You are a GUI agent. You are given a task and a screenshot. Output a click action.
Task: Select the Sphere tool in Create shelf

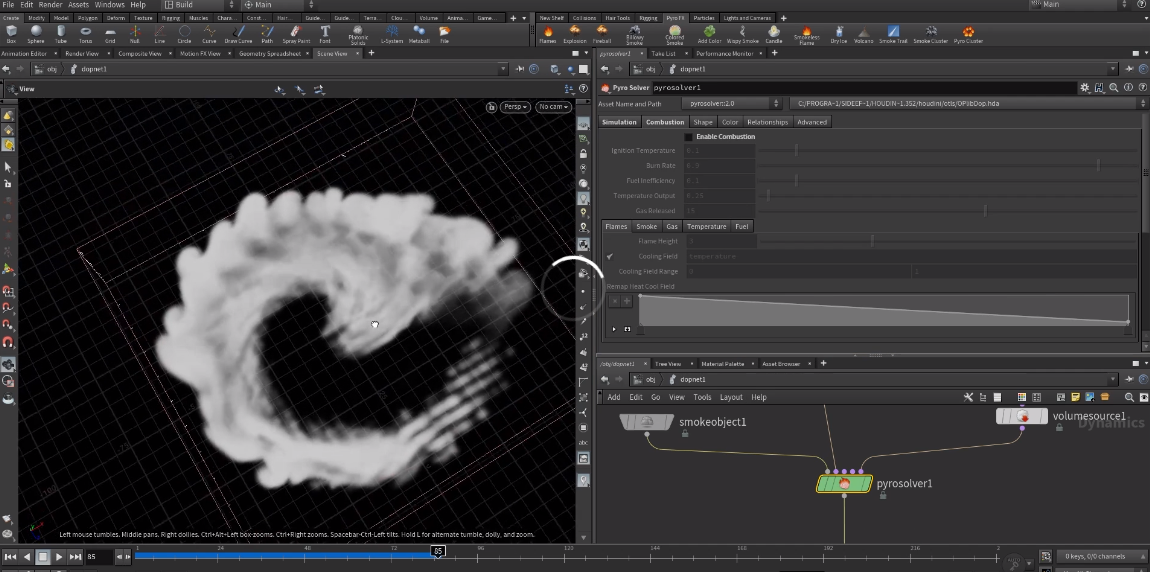(x=36, y=33)
